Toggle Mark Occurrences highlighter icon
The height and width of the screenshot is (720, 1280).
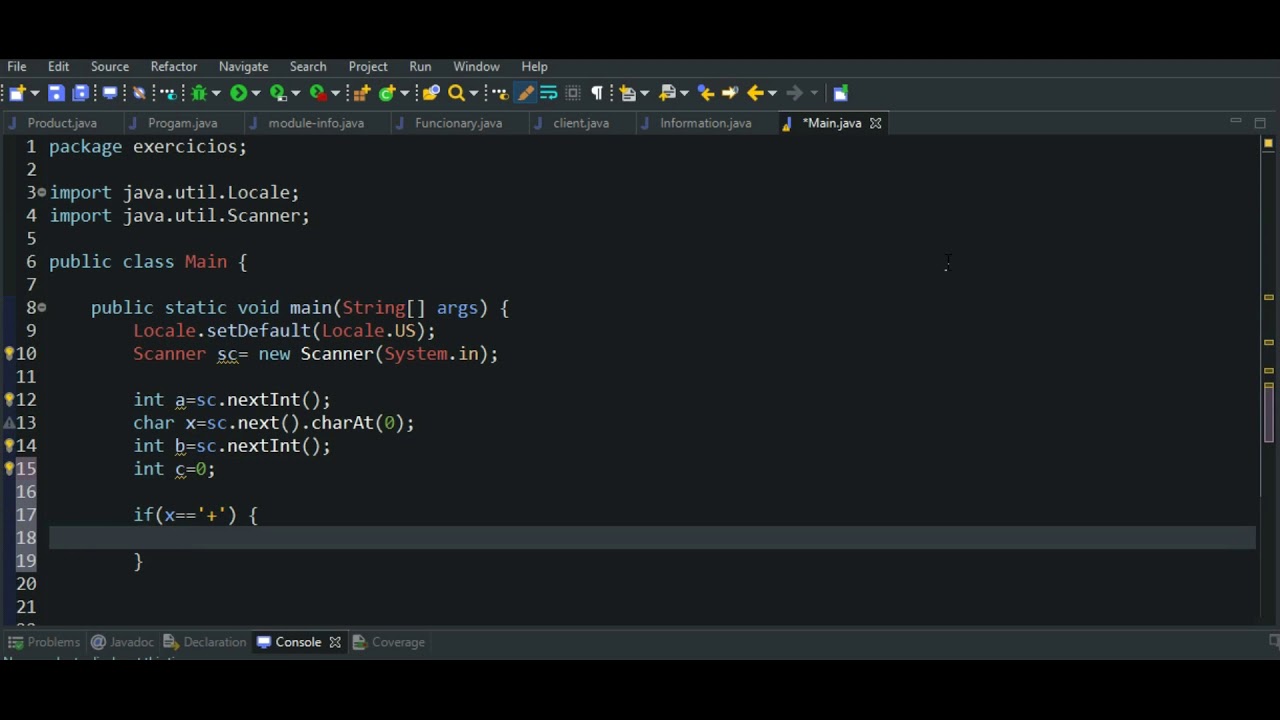526,93
